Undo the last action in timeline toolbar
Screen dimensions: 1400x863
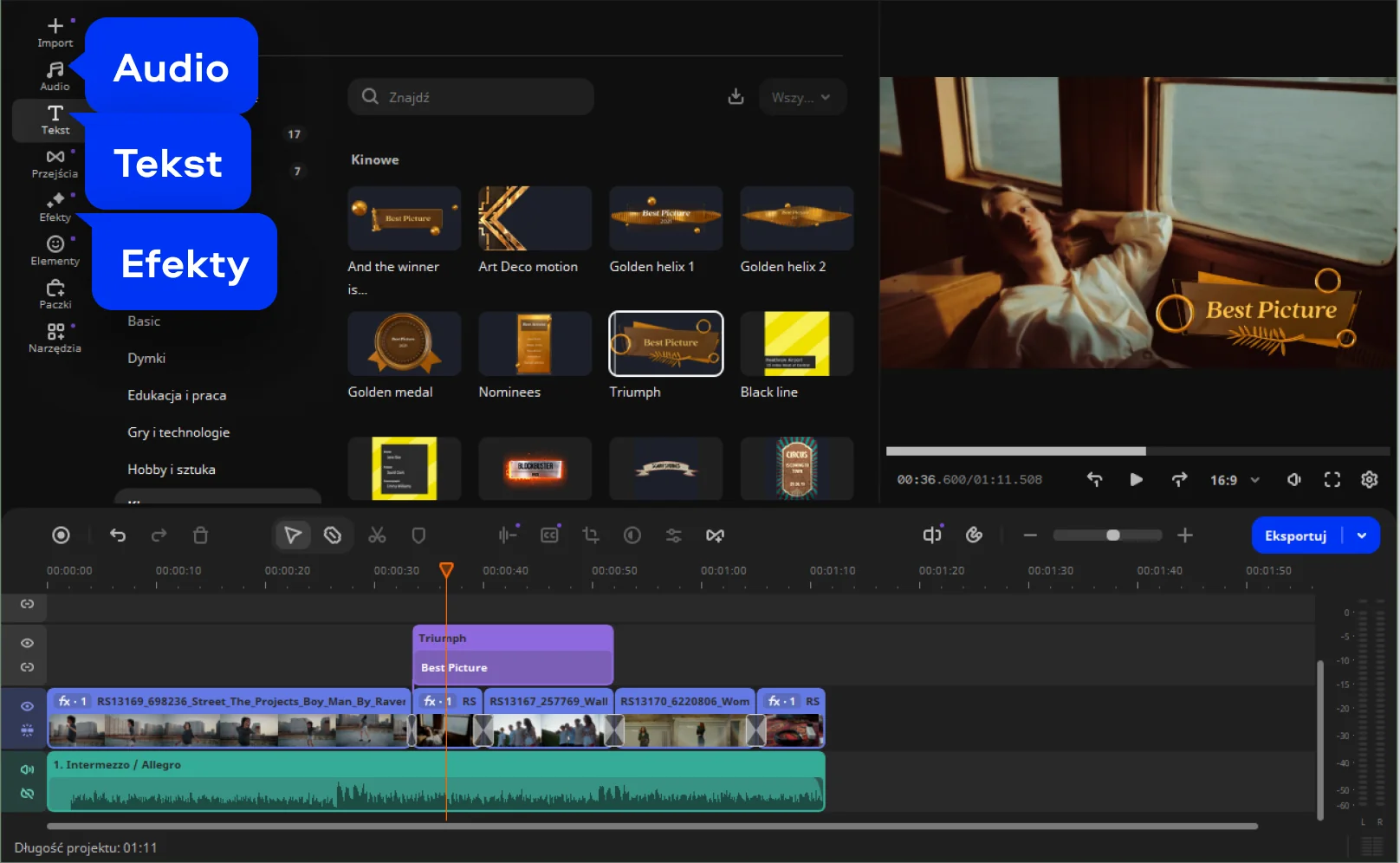click(118, 535)
